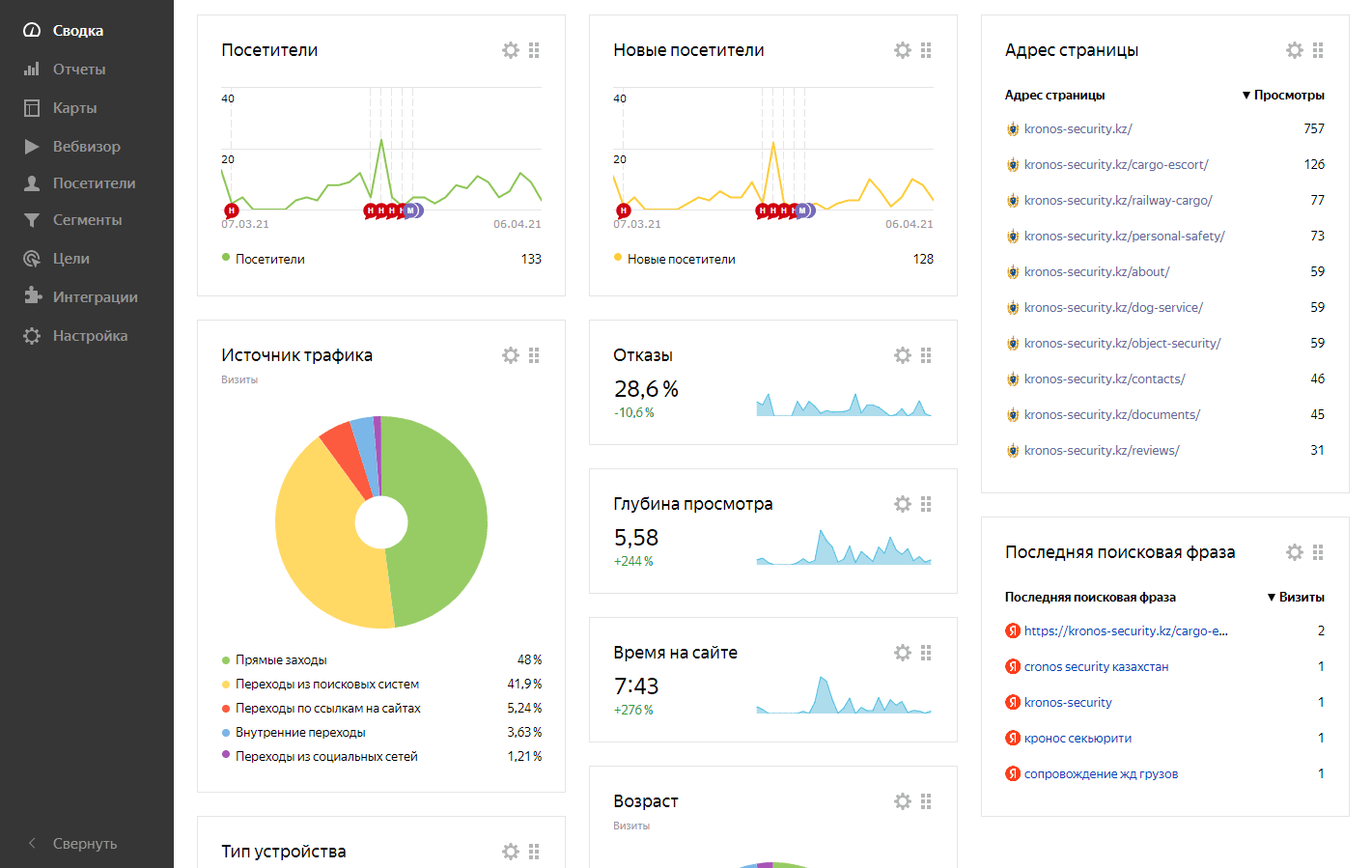Open settings gear of Возраст widget
1372x868 pixels.
click(x=903, y=801)
